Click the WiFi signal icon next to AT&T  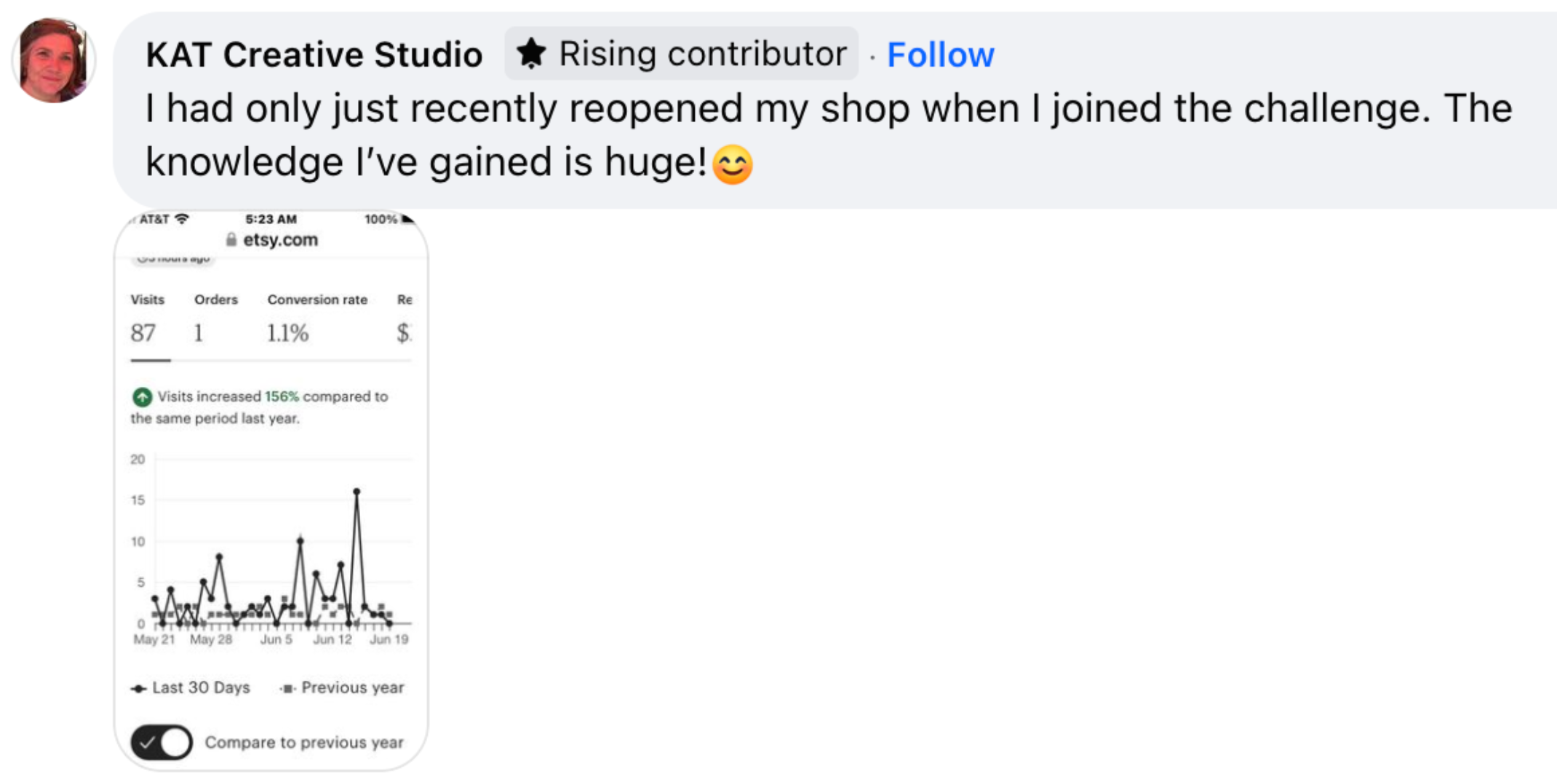[182, 219]
